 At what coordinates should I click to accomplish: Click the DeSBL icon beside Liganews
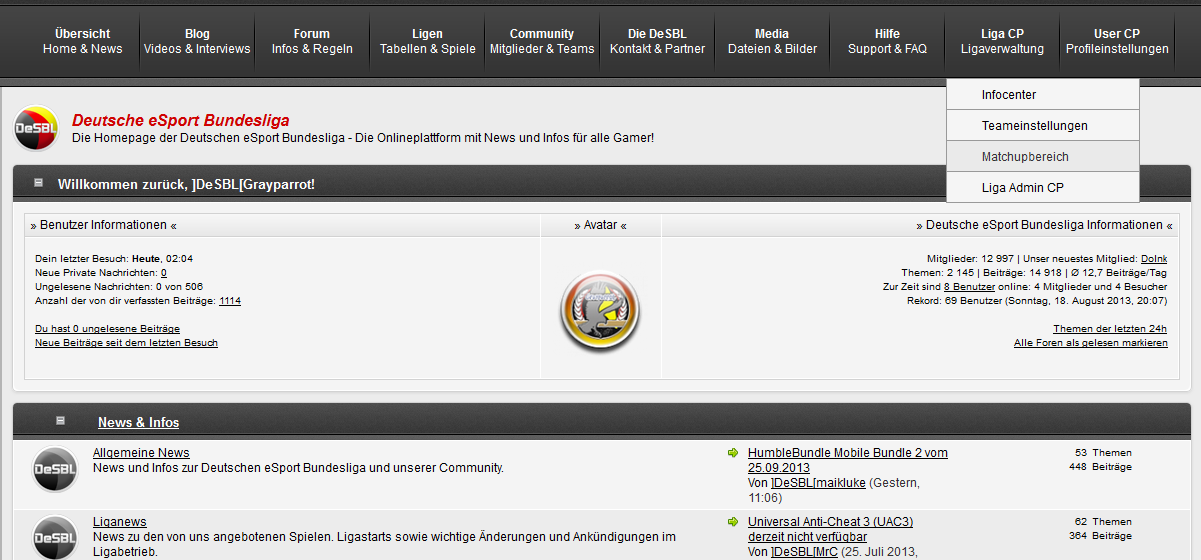(55, 538)
